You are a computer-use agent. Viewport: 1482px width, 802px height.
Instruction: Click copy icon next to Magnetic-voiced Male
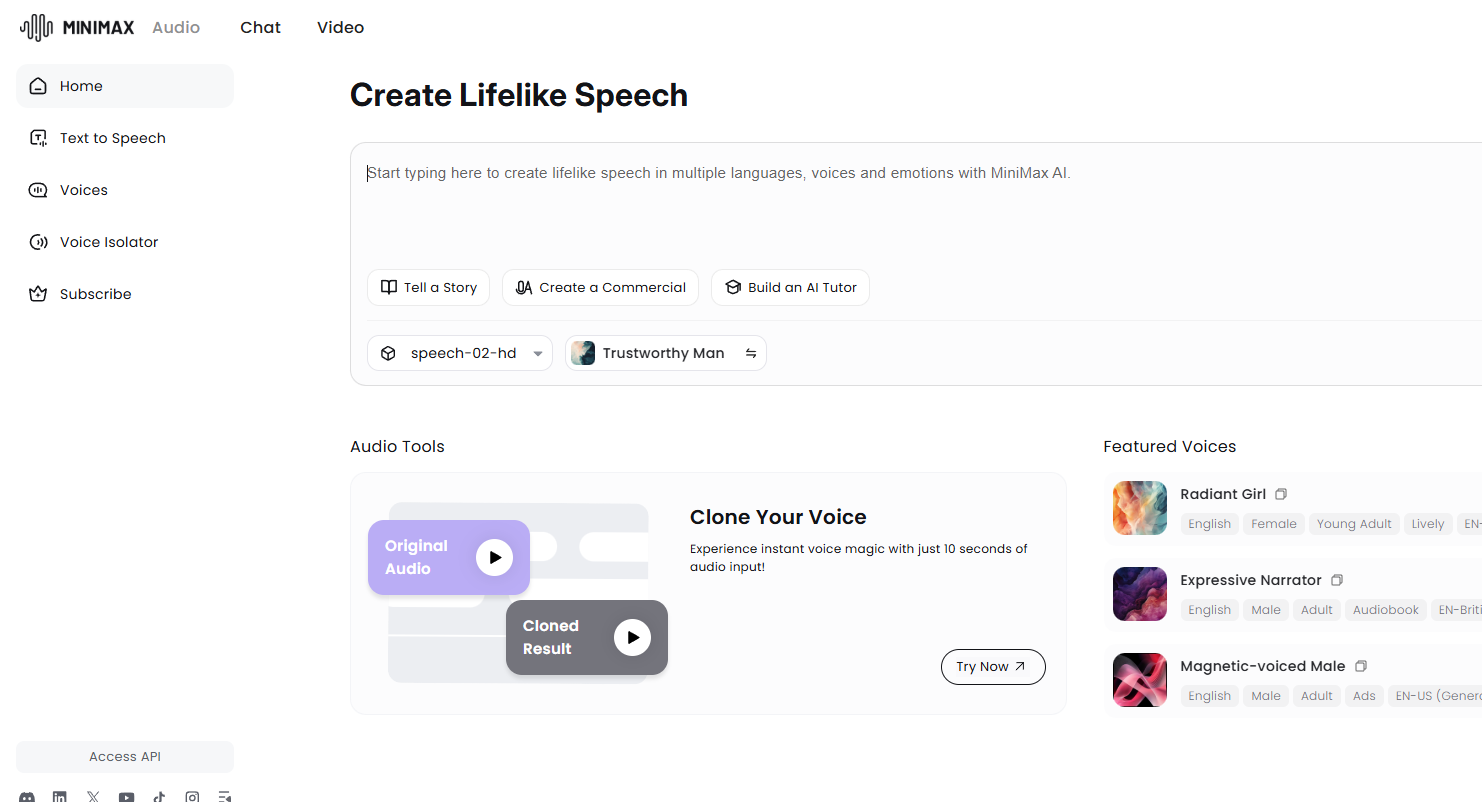point(1360,666)
